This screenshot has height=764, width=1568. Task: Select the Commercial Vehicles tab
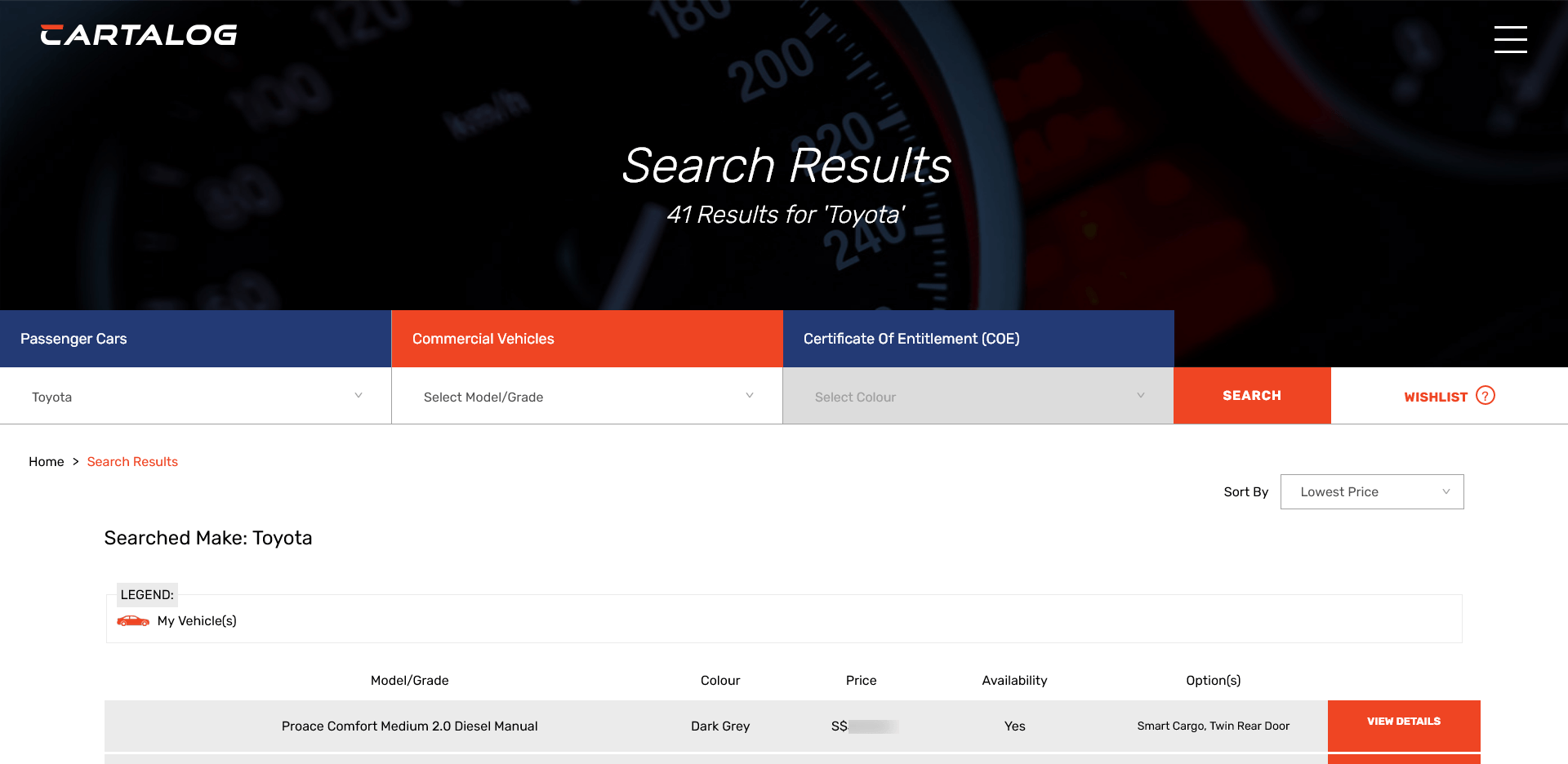[x=586, y=339]
